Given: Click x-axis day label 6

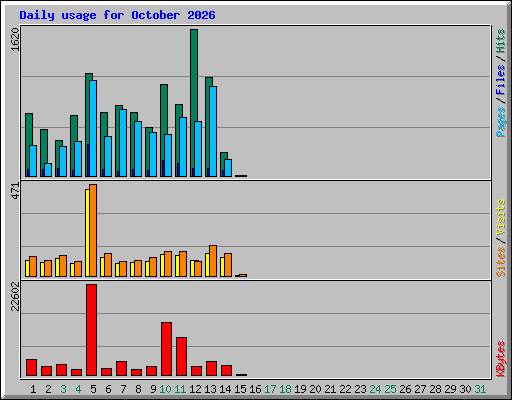Looking at the screenshot, I should (x=108, y=389).
